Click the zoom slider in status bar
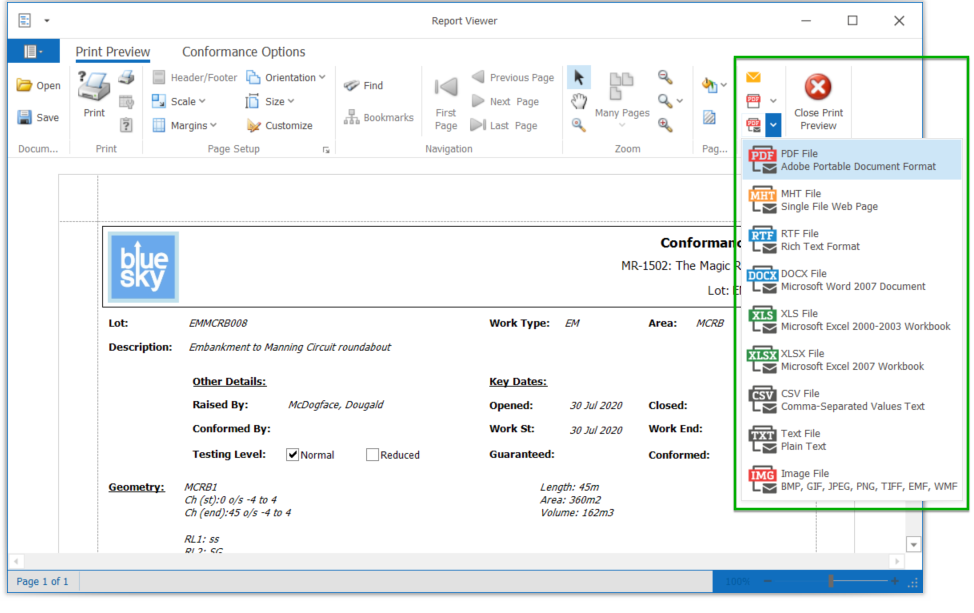Viewport: 974px width, 613px height. coord(830,581)
